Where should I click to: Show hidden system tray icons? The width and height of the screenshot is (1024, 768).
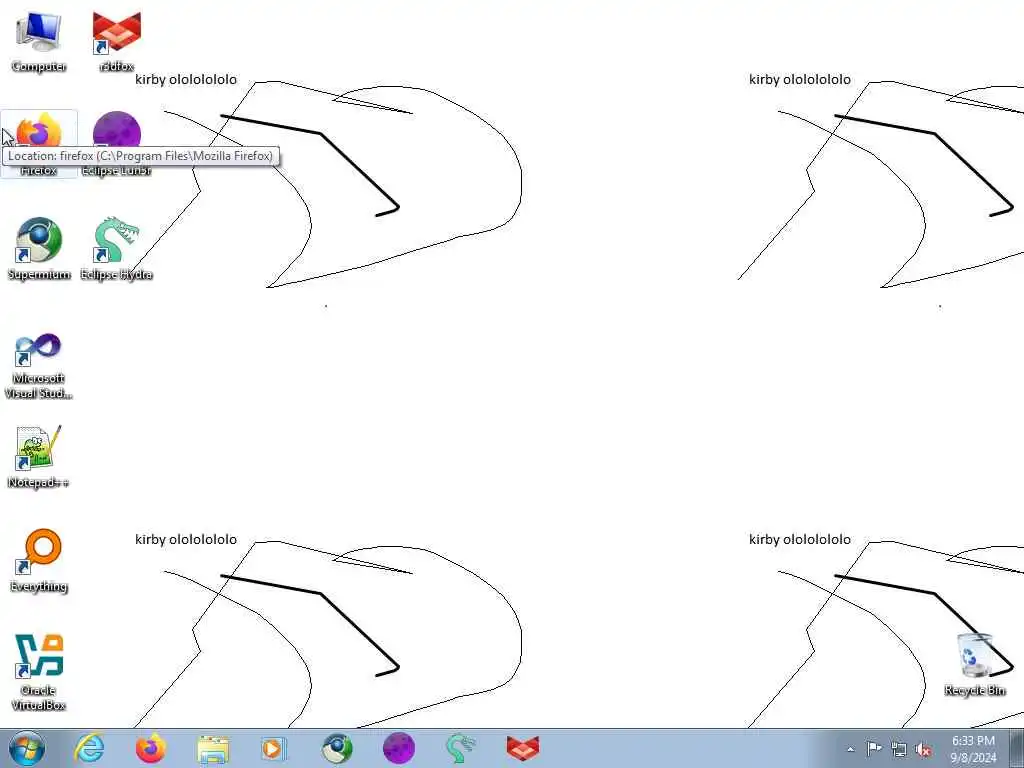[x=850, y=749]
